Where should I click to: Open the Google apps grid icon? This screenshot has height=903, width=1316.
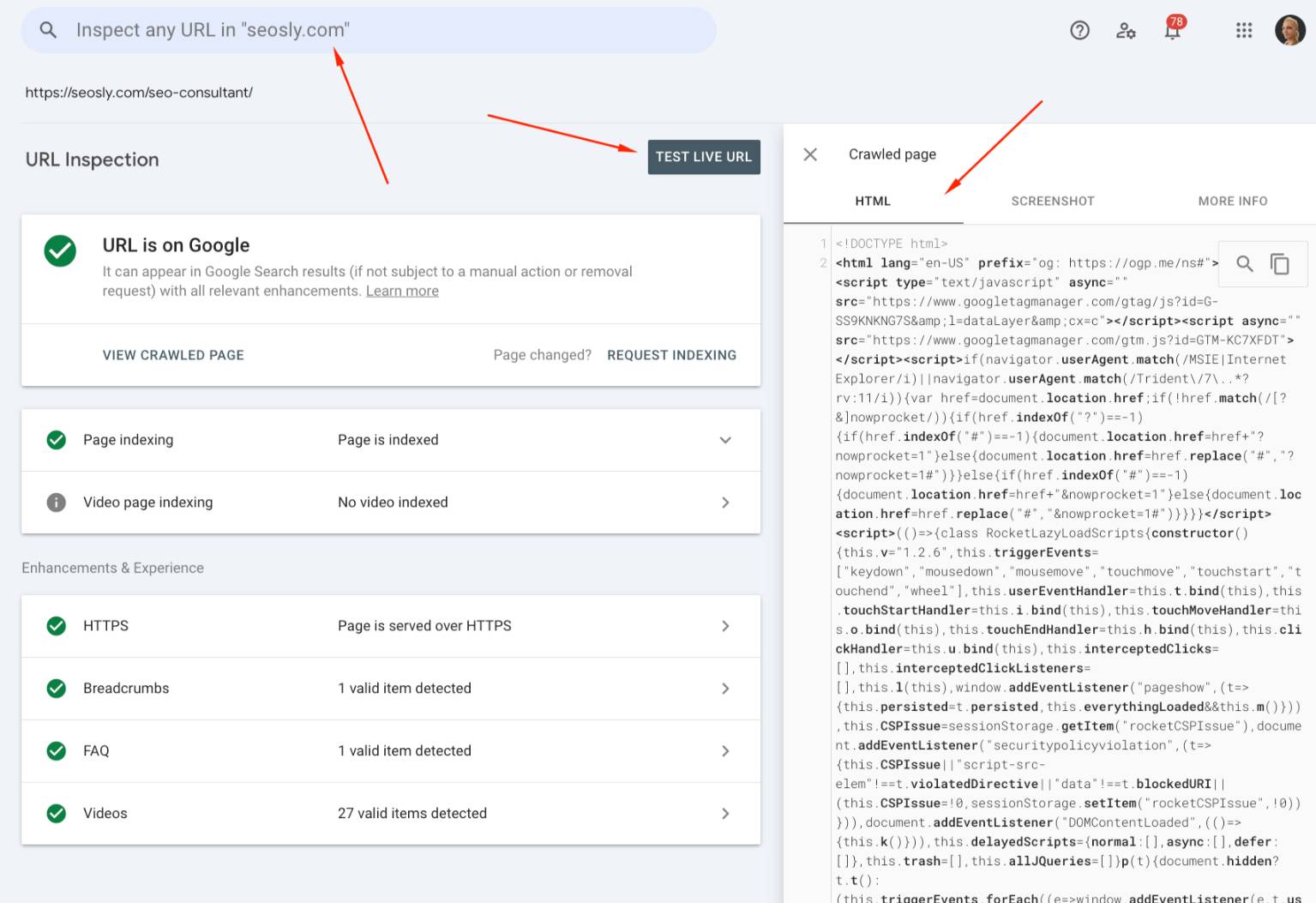[1244, 31]
